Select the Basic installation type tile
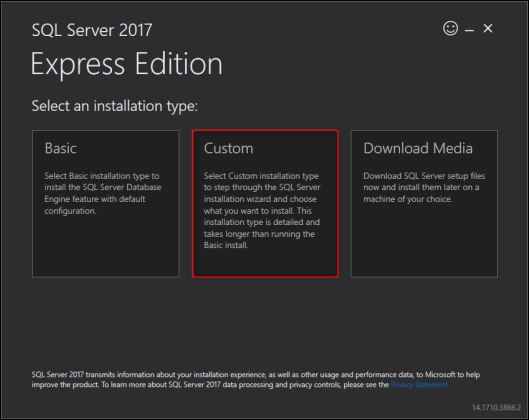 click(106, 204)
